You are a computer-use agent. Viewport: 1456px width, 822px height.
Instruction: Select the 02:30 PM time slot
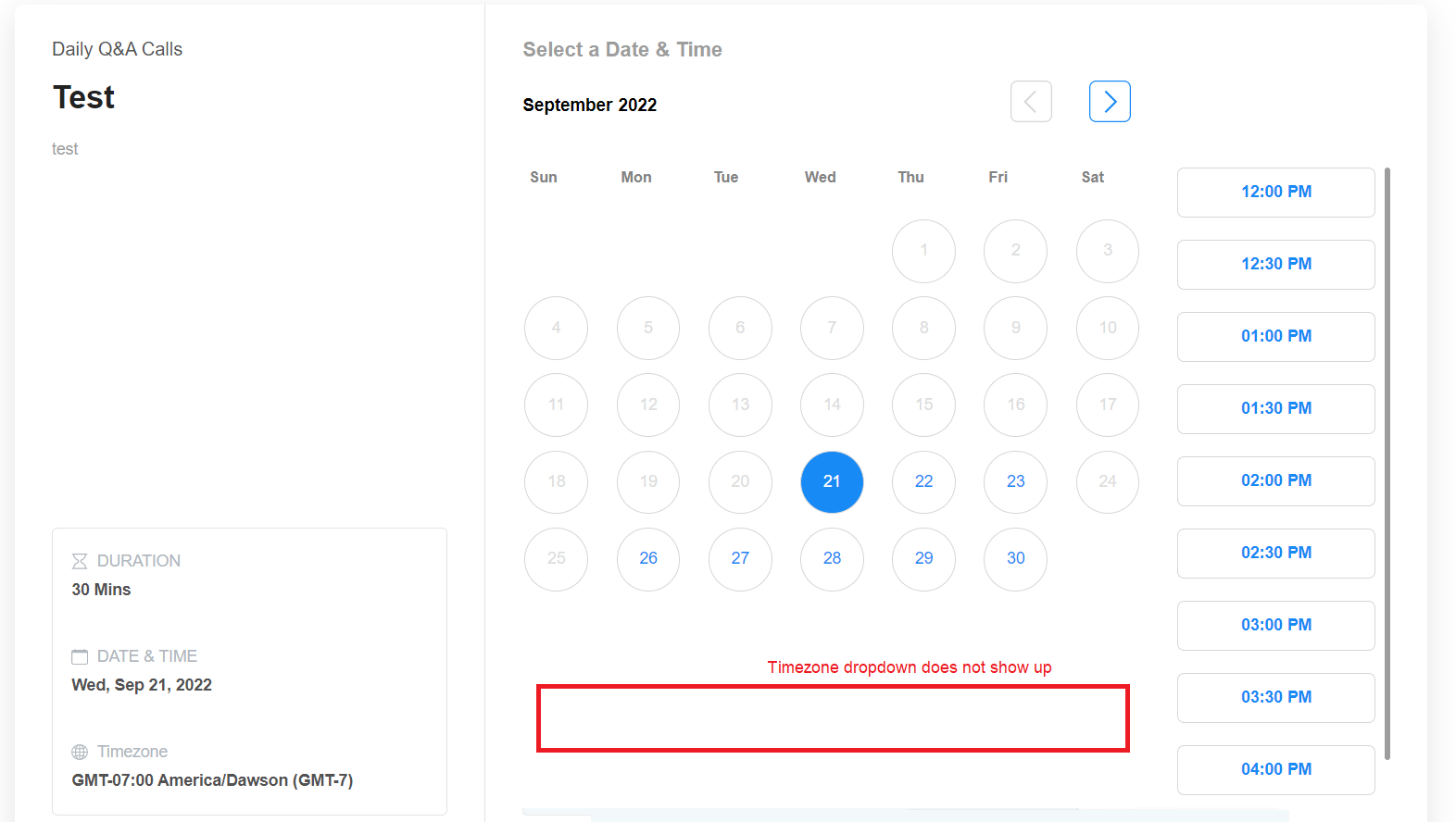point(1275,553)
